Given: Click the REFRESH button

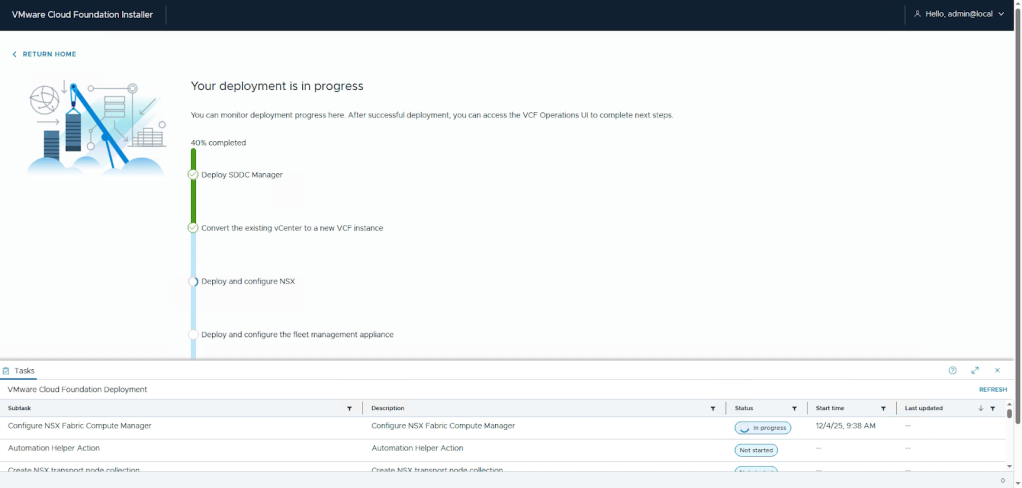Looking at the screenshot, I should 993,390.
